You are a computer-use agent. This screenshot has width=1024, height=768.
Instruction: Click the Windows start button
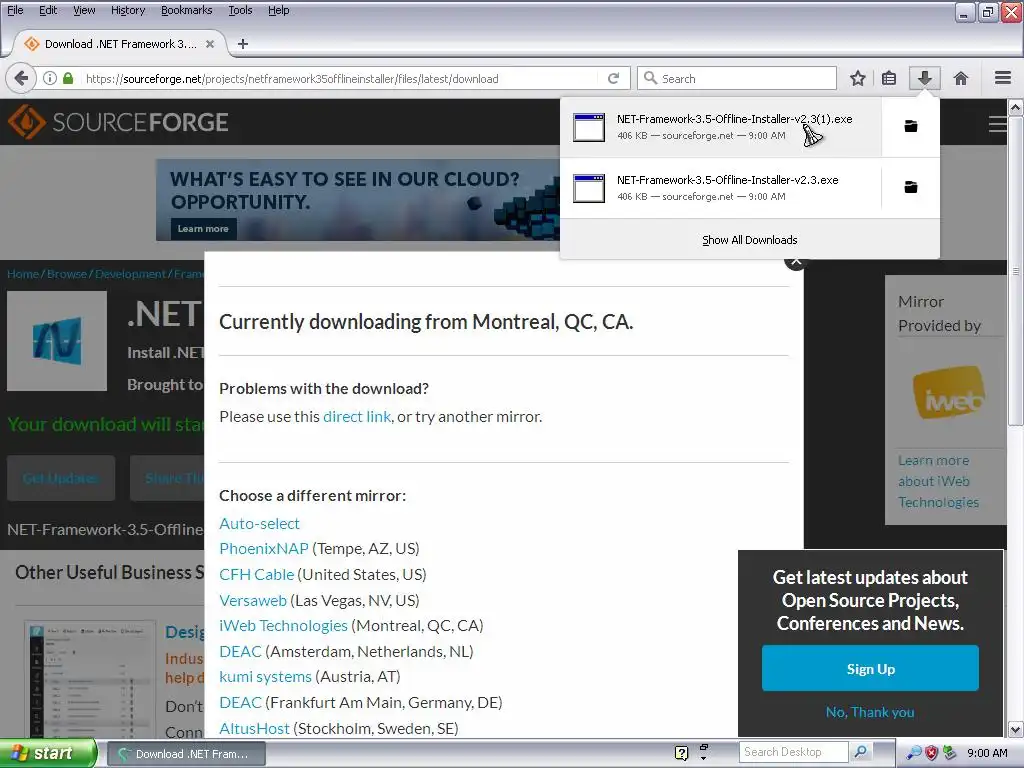(x=48, y=754)
